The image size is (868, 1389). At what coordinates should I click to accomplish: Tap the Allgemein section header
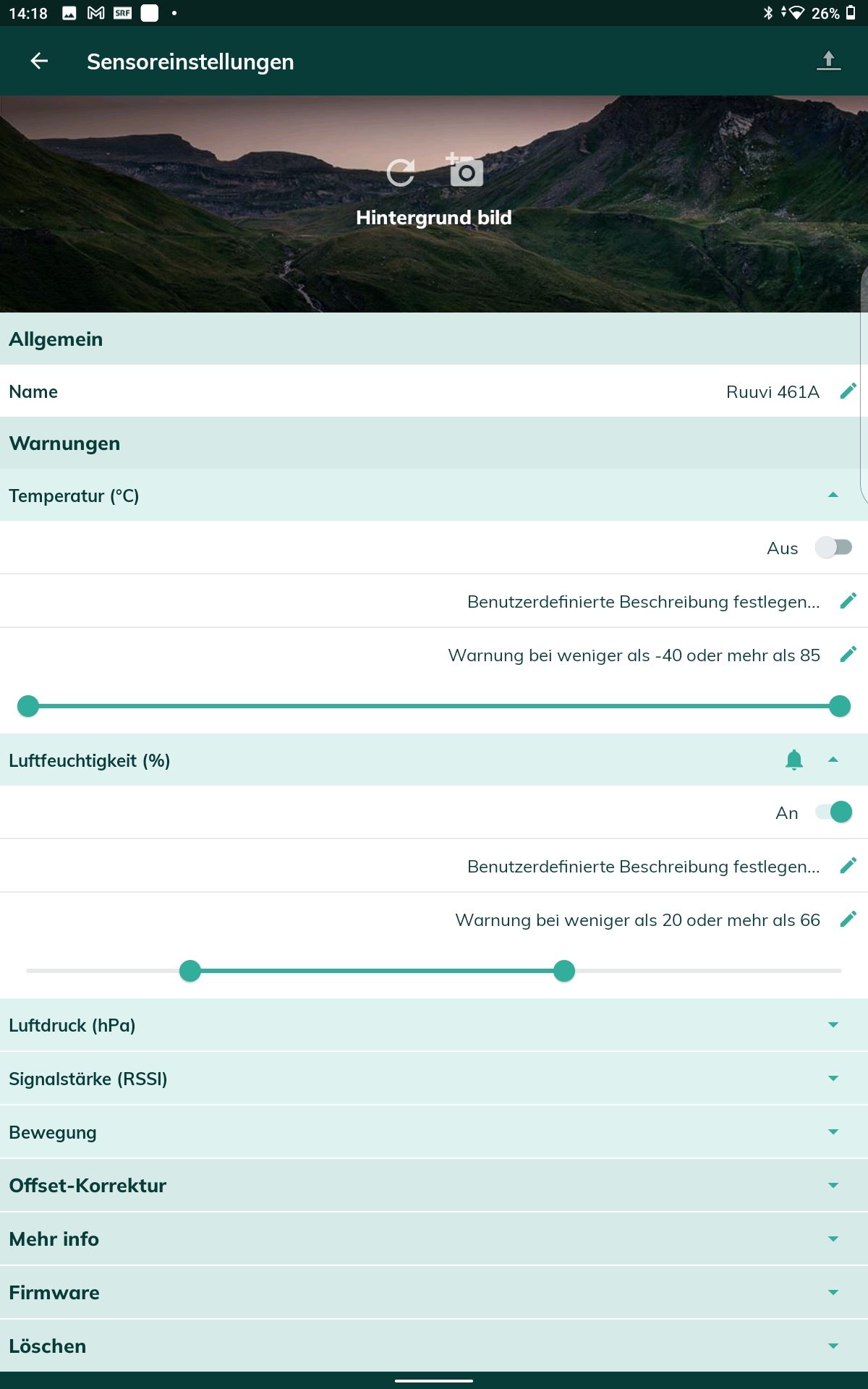(434, 339)
